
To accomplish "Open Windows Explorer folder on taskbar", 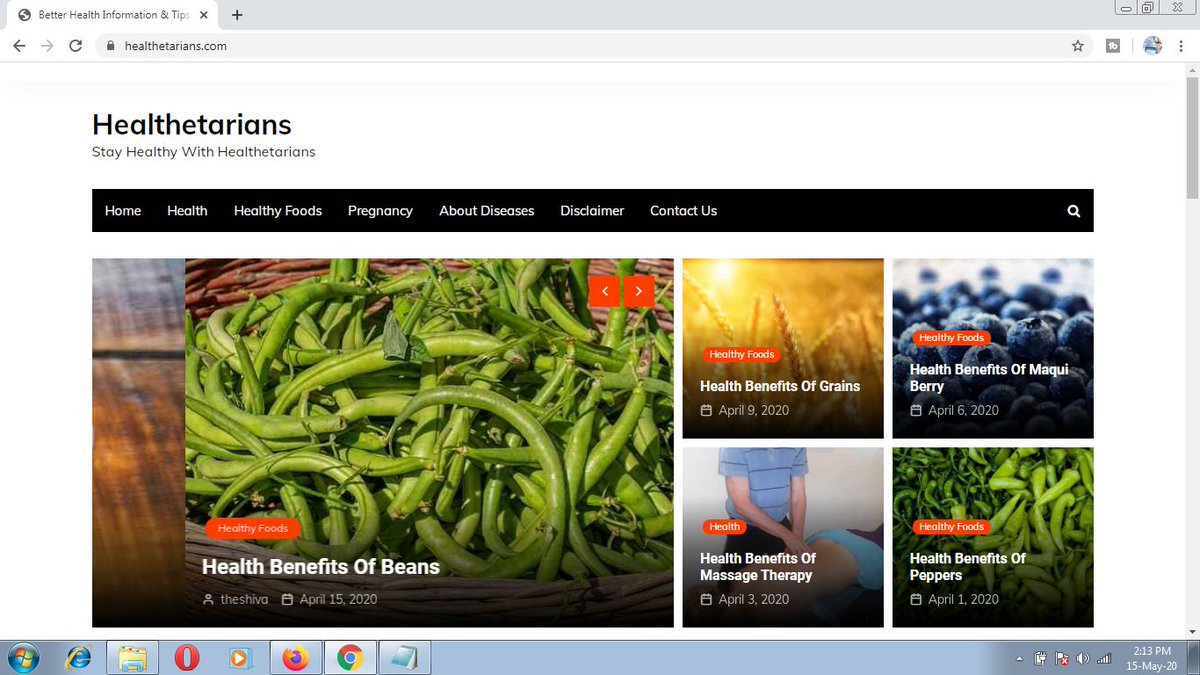I will coord(132,658).
